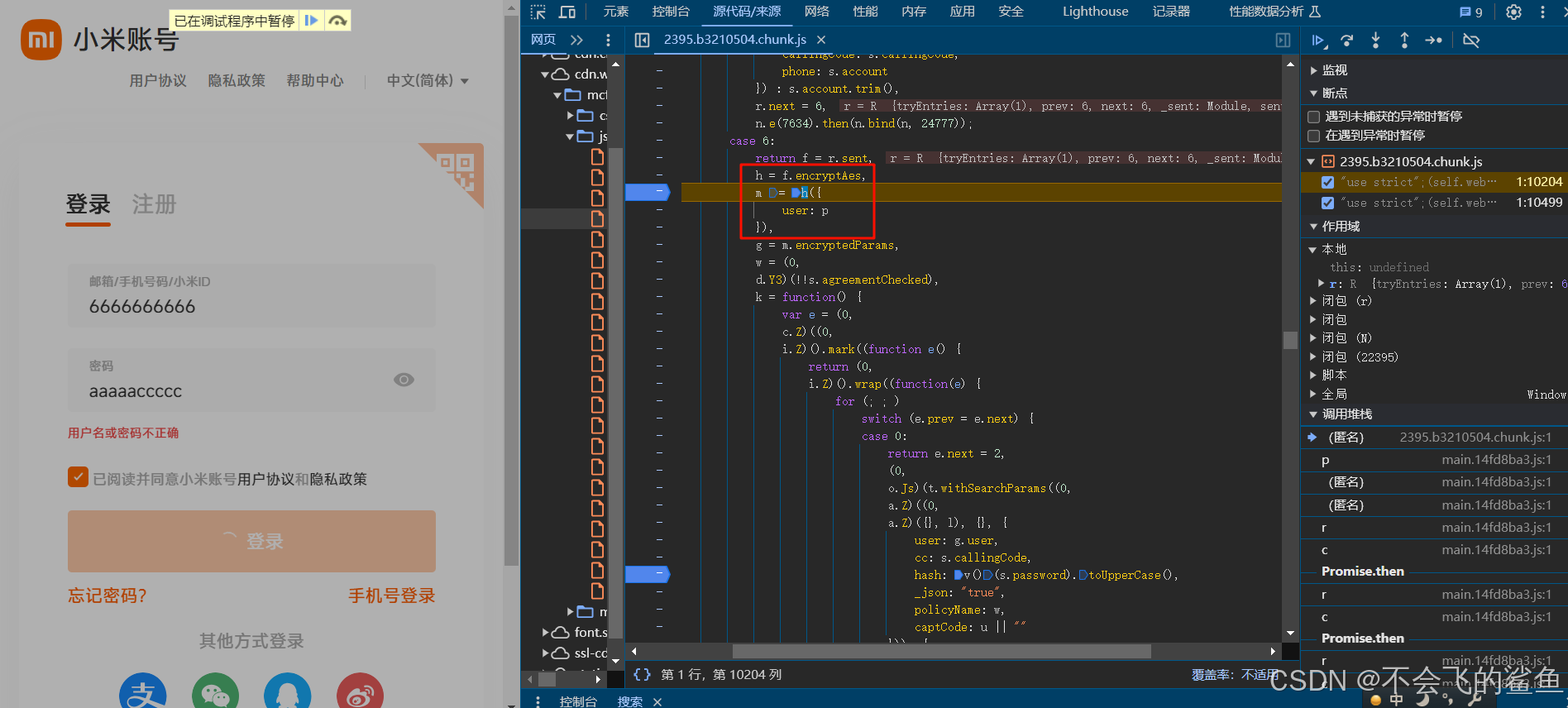1568x708 pixels.
Task: Switch to 手机号登录 phone login
Action: (392, 596)
